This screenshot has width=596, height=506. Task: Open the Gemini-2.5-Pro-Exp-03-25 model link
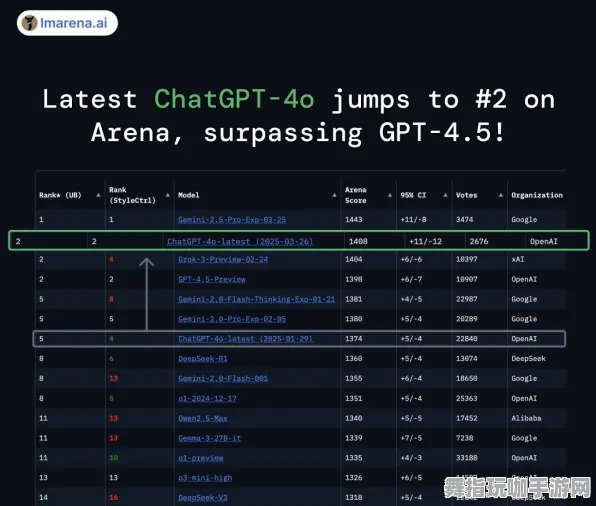232,220
